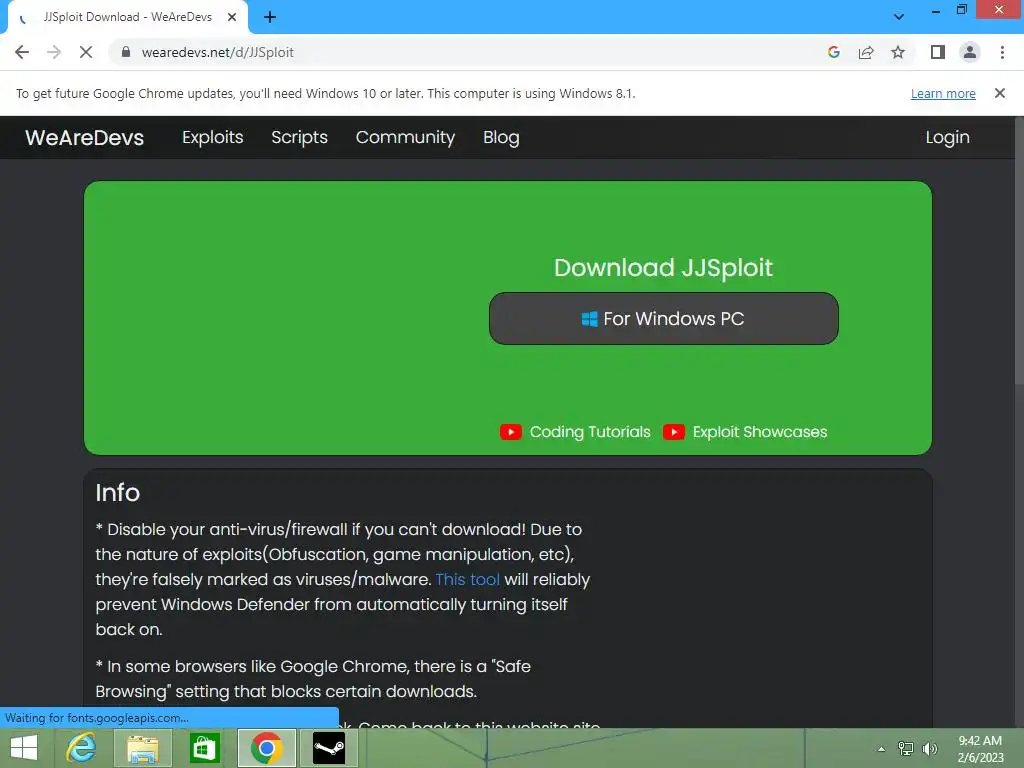Open a new tab with plus button
Viewport: 1024px width, 768px height.
point(270,17)
